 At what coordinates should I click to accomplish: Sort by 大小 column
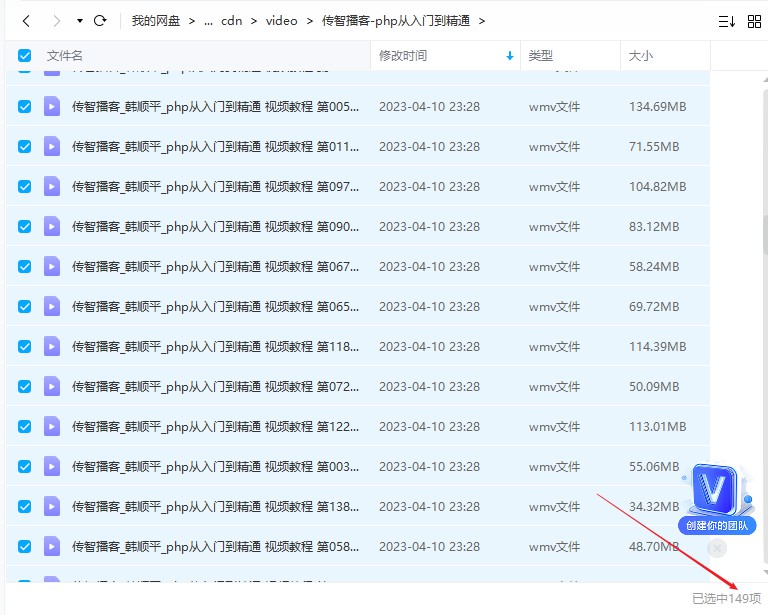coord(640,56)
